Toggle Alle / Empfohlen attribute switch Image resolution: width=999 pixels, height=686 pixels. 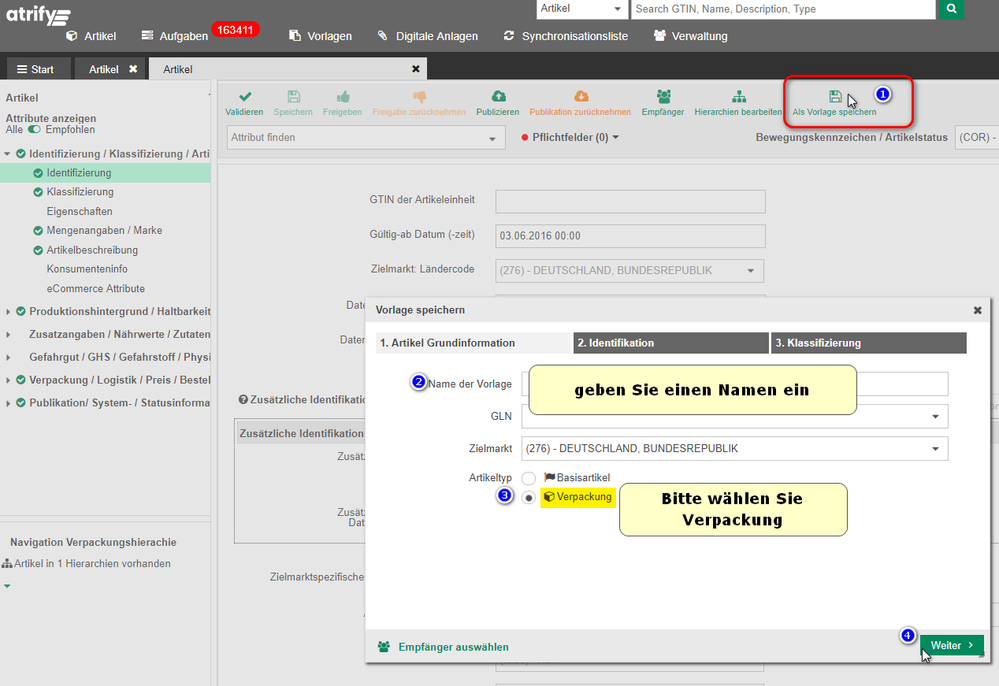(34, 130)
